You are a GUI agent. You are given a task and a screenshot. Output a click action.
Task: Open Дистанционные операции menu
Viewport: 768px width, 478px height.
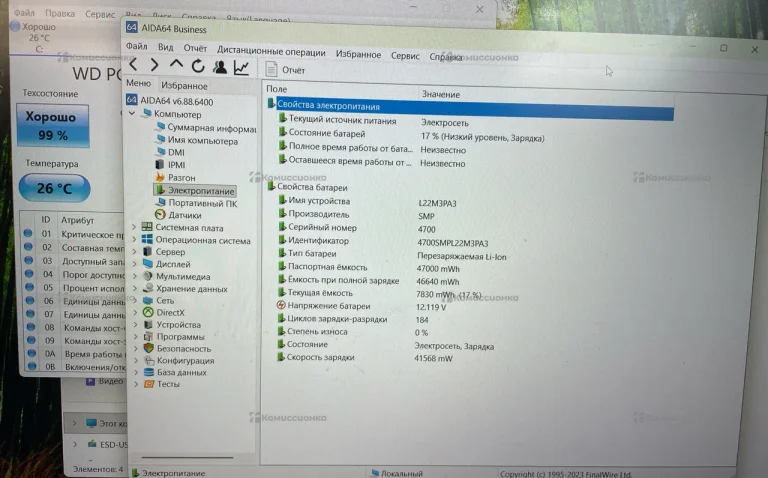click(x=271, y=51)
